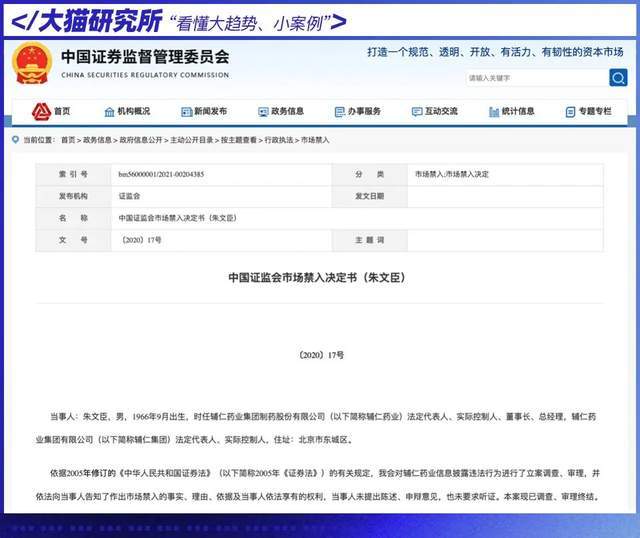Open the 首页 menu item
Screen dimensions: 640x538
[x=62, y=111]
